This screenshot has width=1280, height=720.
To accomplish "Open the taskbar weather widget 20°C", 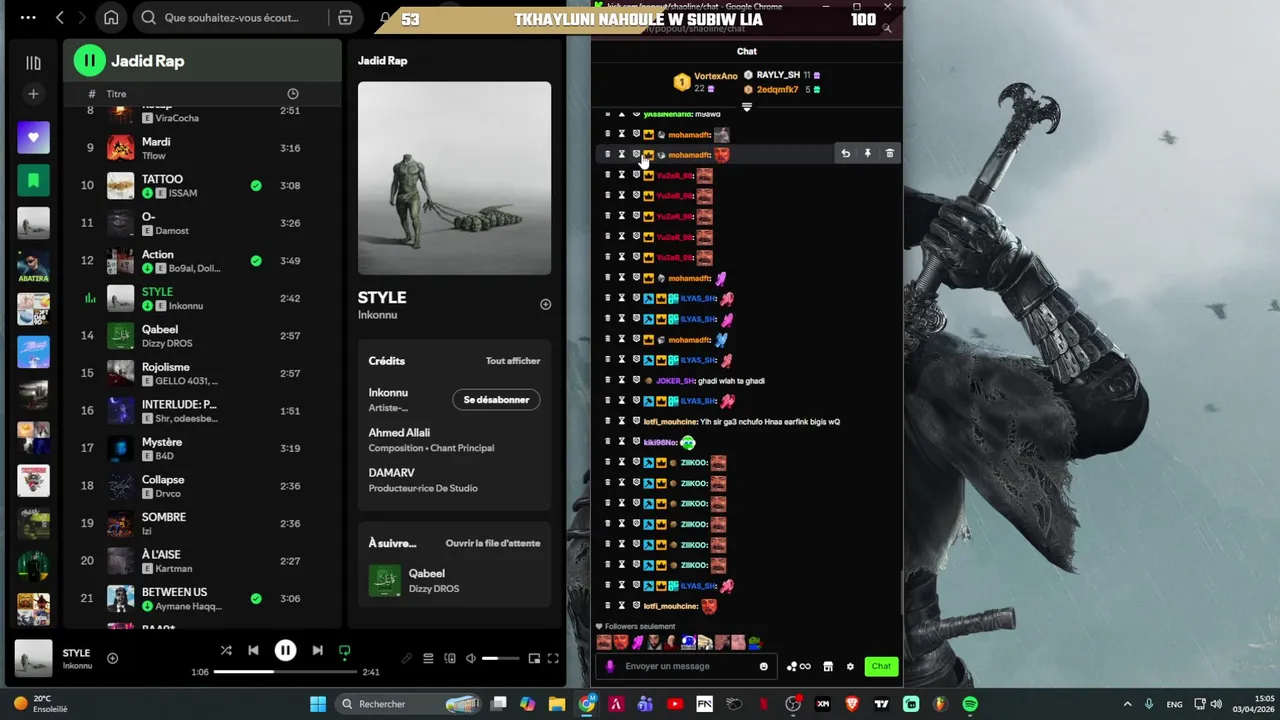I will (40, 704).
